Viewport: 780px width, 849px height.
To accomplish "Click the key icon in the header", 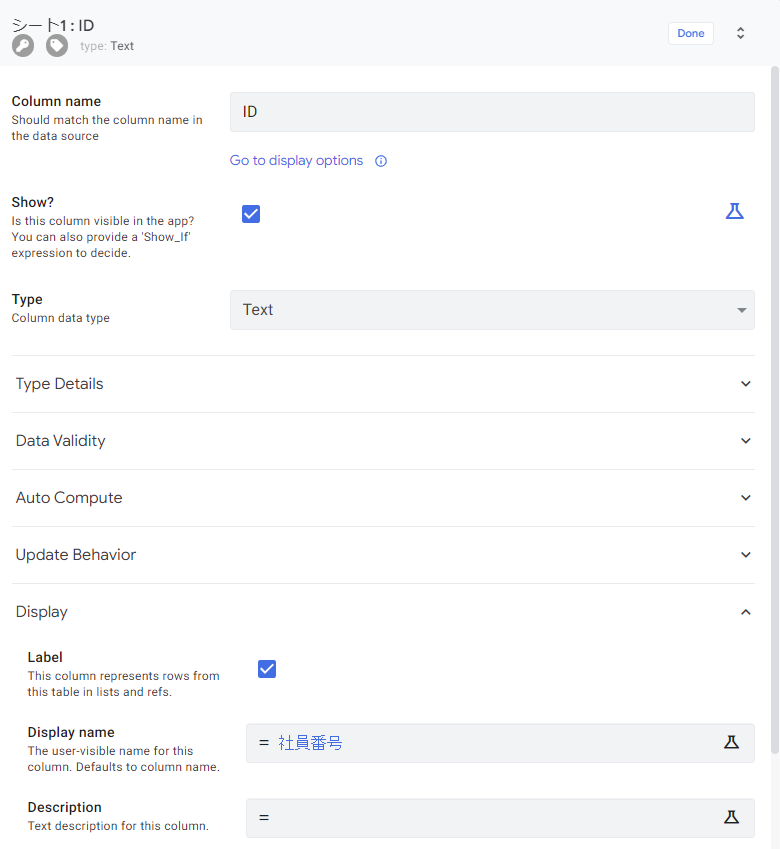I will [x=22, y=44].
